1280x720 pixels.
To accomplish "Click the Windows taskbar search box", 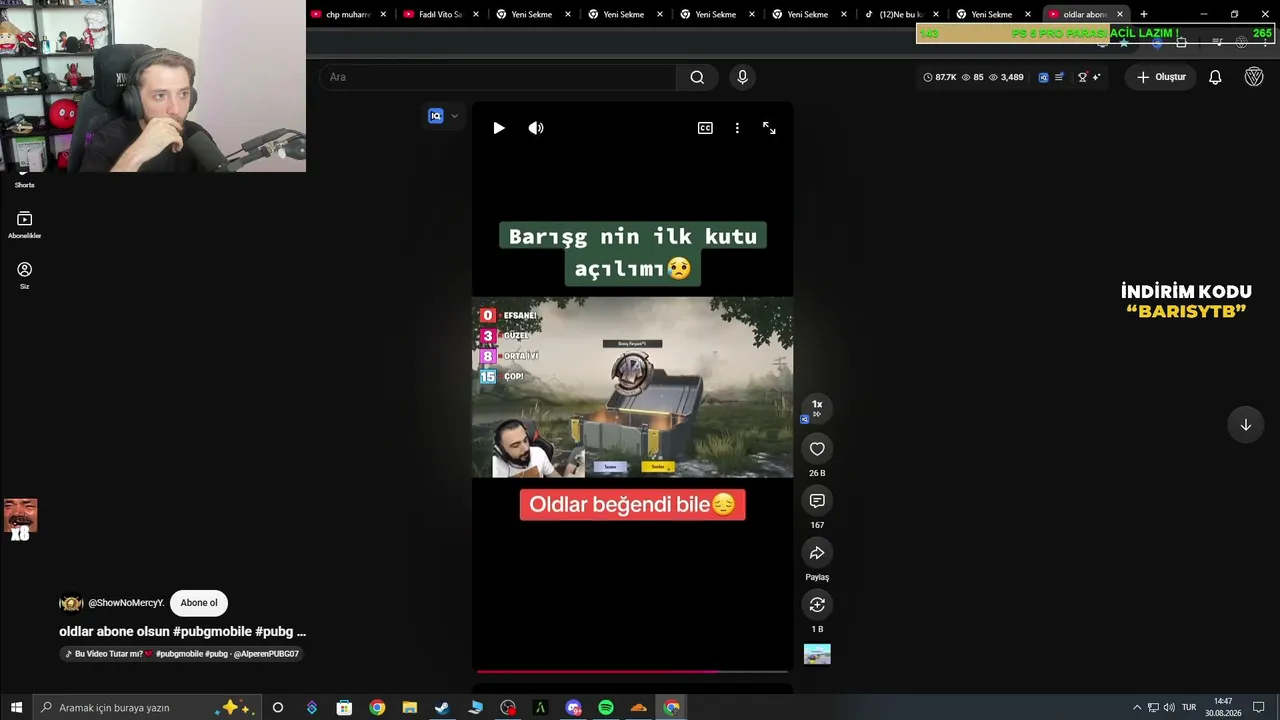I will pos(146,708).
